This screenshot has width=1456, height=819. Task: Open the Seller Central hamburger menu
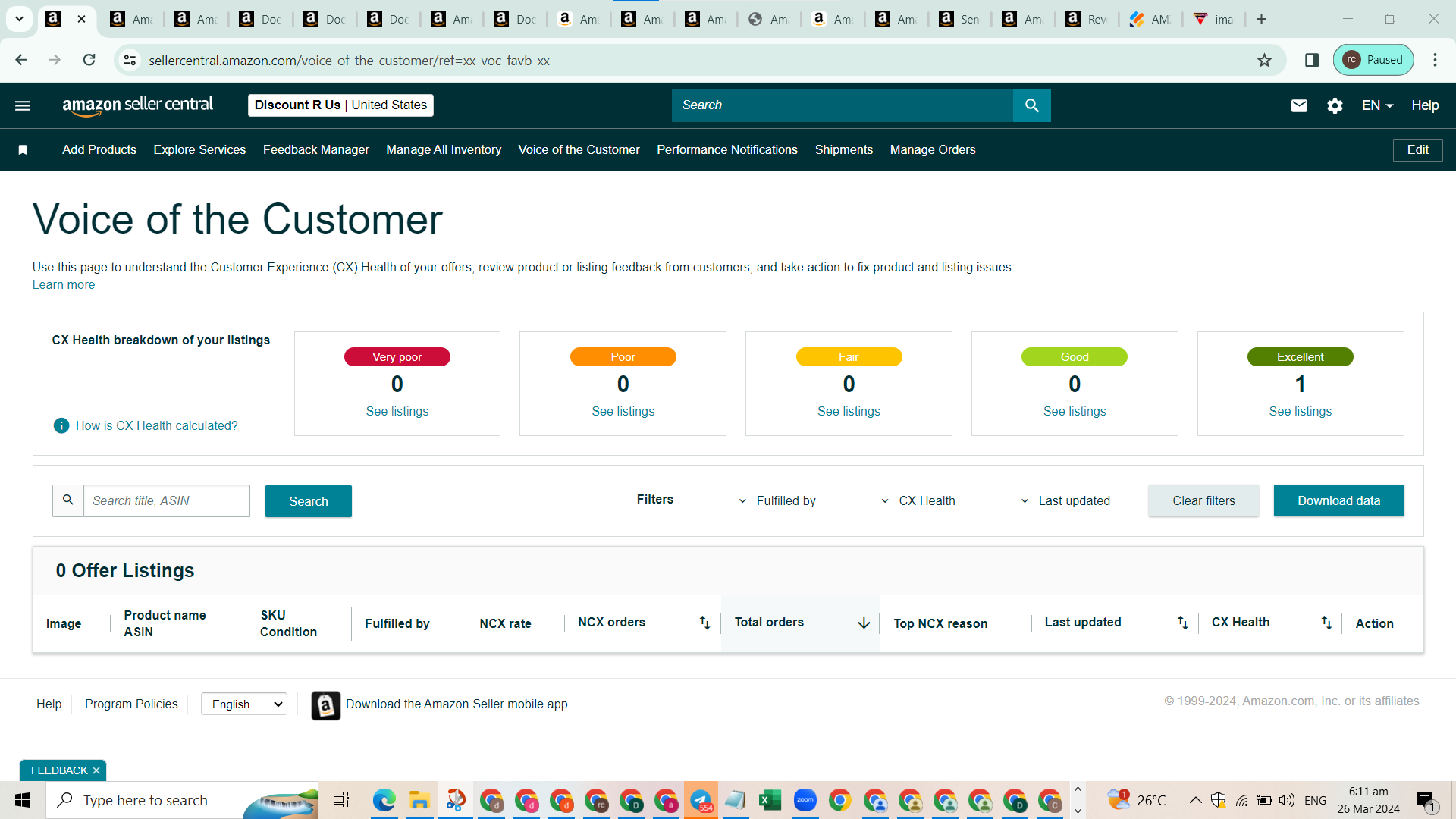[23, 105]
